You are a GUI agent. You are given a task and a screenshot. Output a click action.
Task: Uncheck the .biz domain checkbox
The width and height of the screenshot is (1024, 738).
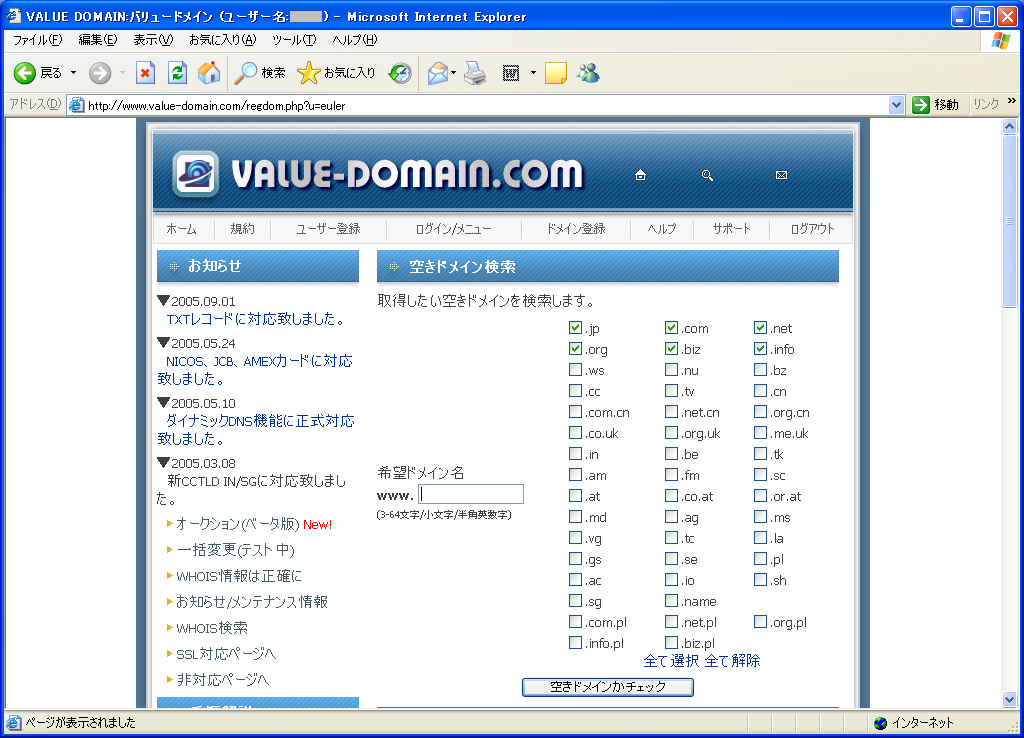[x=671, y=349]
